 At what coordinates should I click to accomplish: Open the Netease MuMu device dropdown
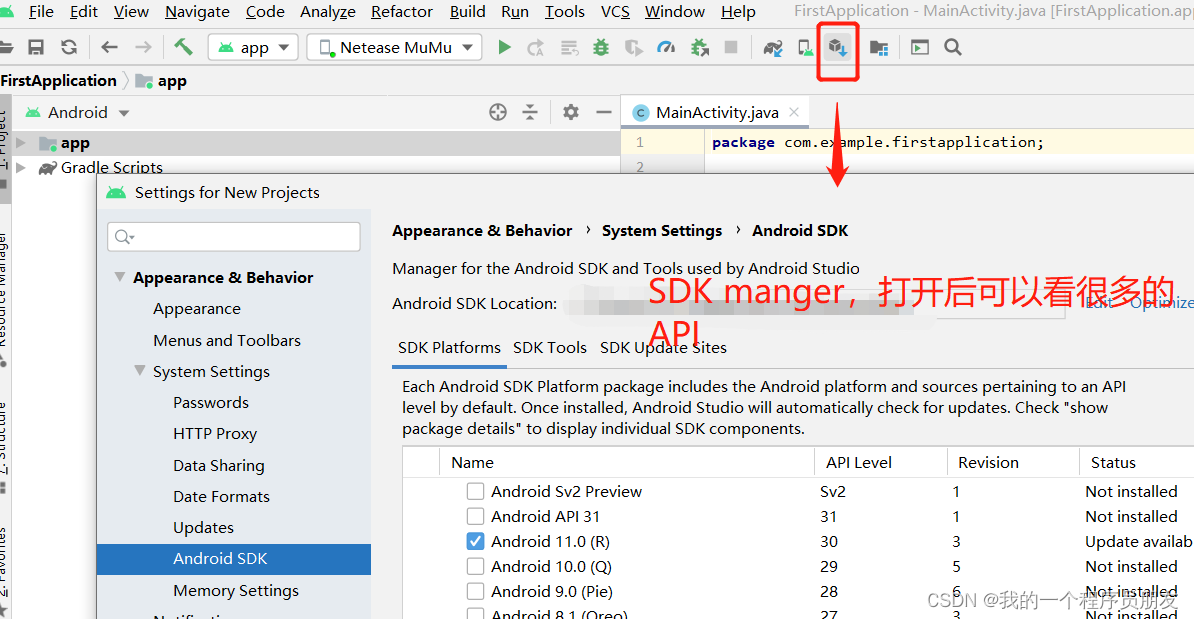pos(395,47)
